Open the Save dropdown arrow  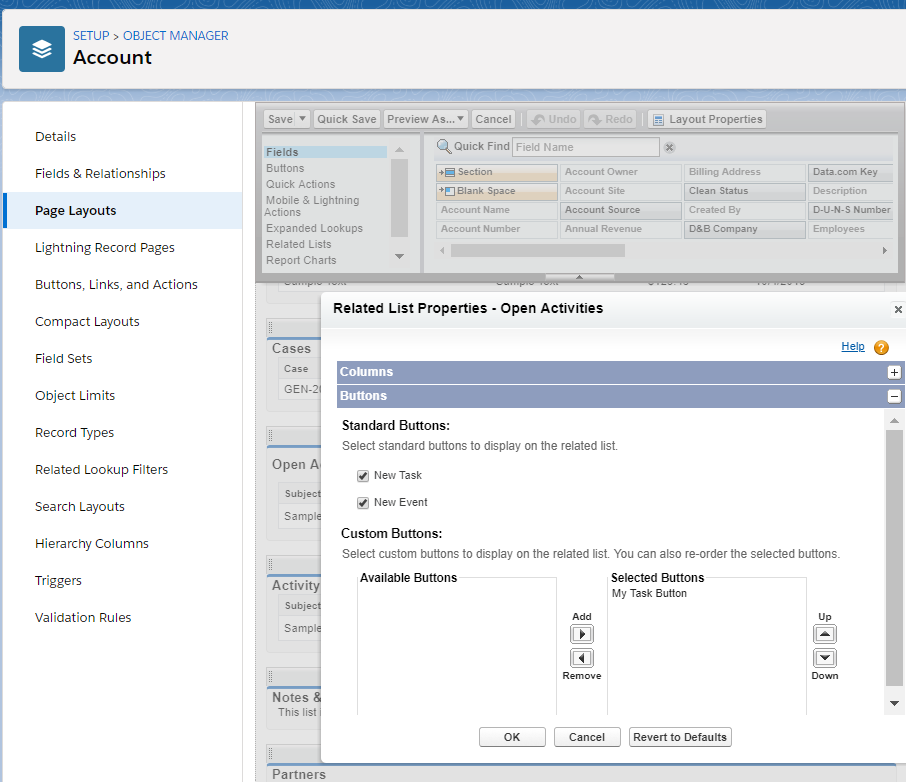point(303,119)
